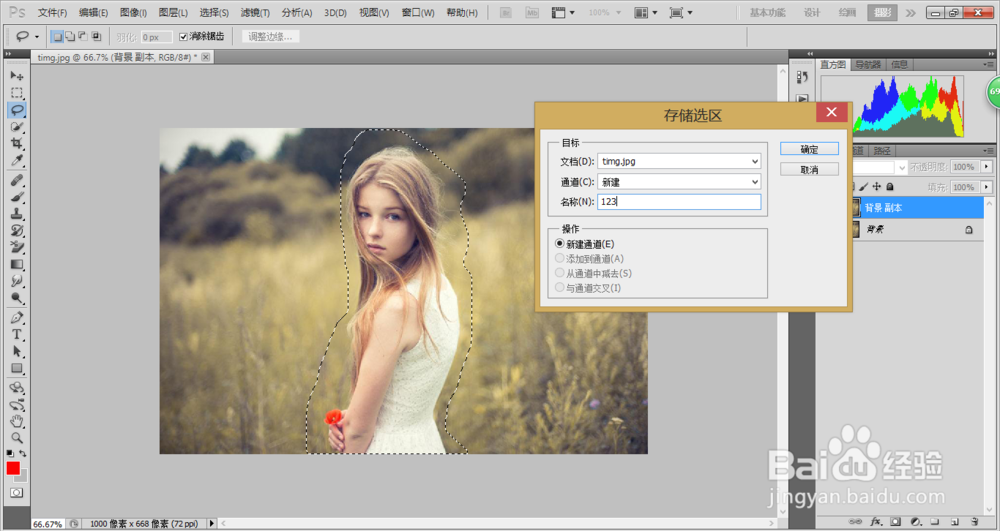The height and width of the screenshot is (531, 1000).
Task: Select 背景 副本 layer
Action: pyautogui.click(x=918, y=208)
